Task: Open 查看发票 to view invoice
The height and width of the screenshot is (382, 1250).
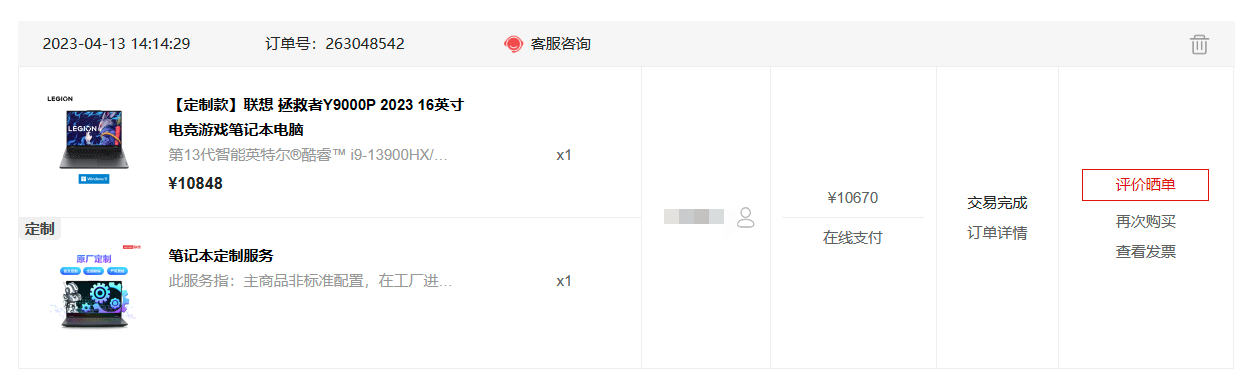Action: point(1146,252)
